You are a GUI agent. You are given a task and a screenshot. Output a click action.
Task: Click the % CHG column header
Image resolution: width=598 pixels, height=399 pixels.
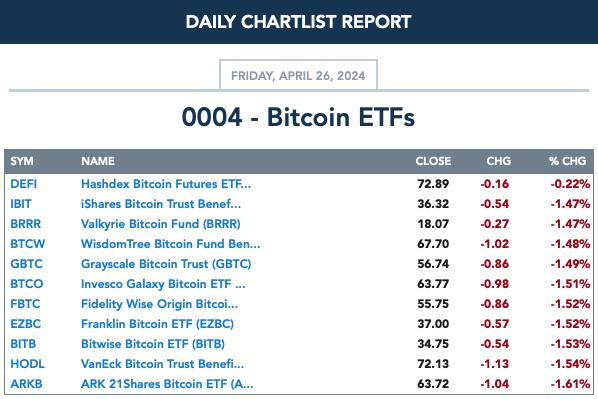pos(567,161)
